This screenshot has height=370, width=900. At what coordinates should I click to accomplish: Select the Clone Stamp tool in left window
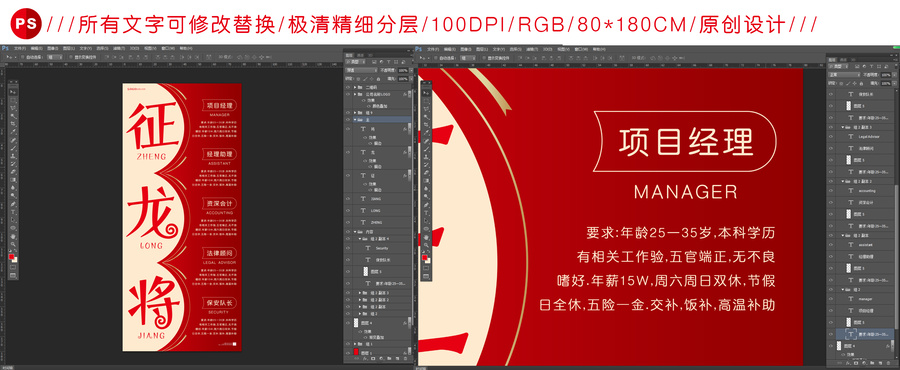tap(13, 156)
